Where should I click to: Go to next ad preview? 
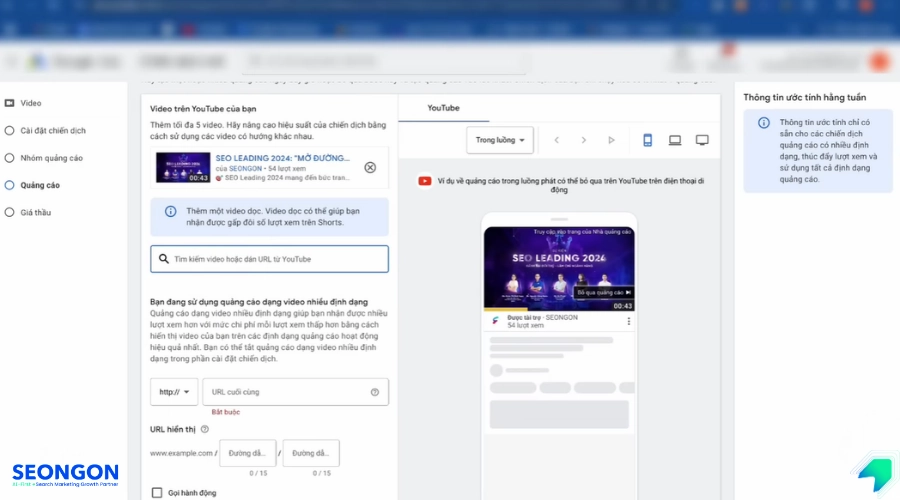tap(584, 140)
